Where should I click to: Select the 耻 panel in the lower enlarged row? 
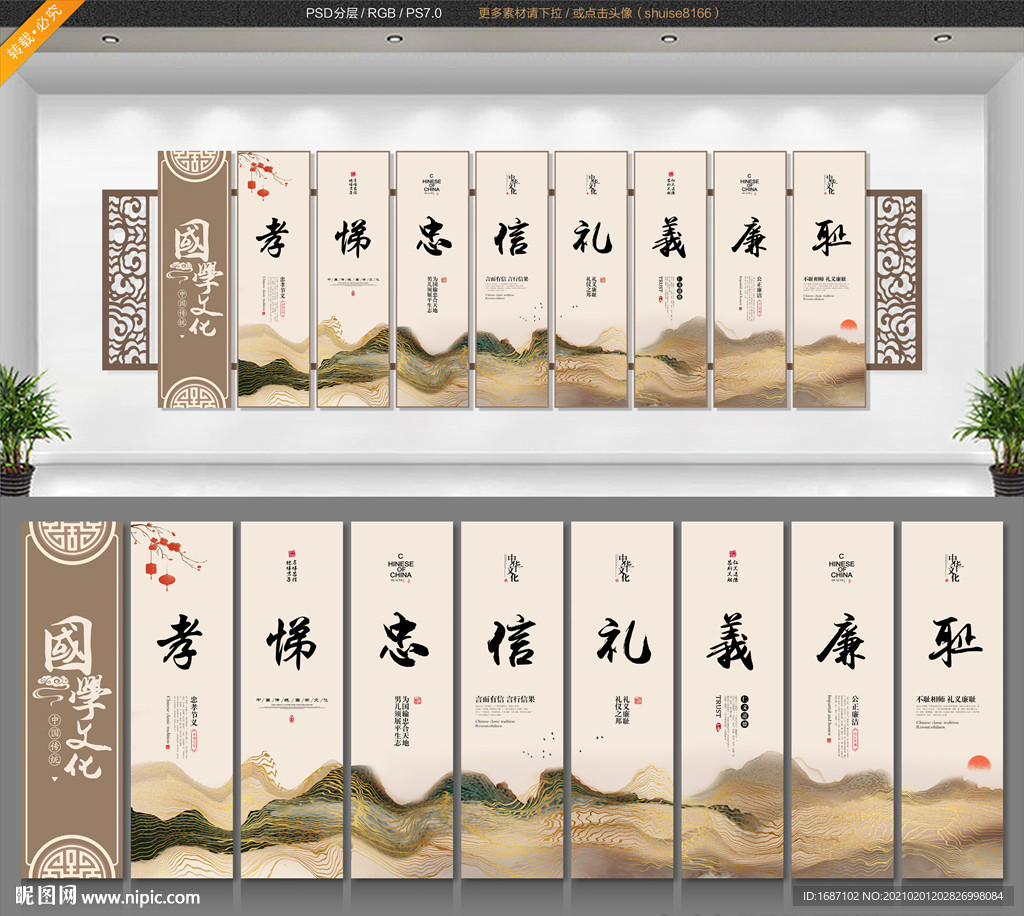pyautogui.click(x=952, y=700)
